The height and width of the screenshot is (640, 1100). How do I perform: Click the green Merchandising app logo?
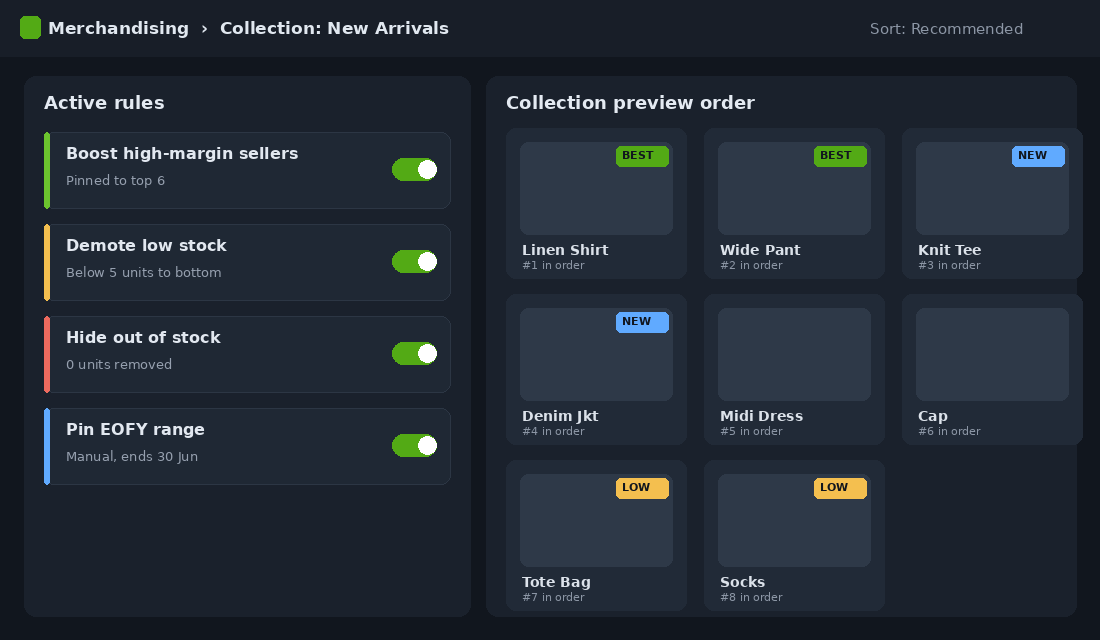30,28
